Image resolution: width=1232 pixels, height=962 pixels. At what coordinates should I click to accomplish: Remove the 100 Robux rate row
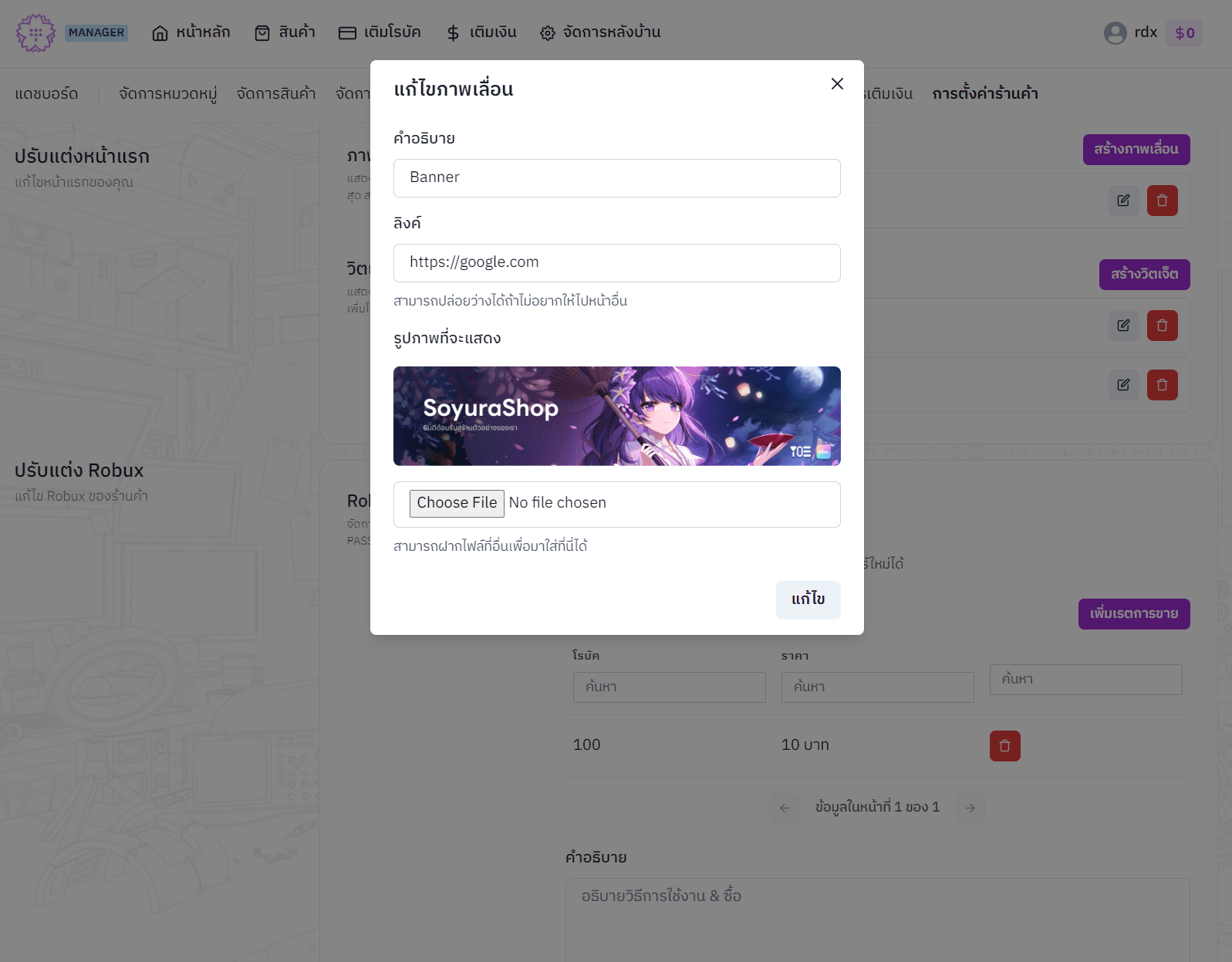tap(1004, 746)
